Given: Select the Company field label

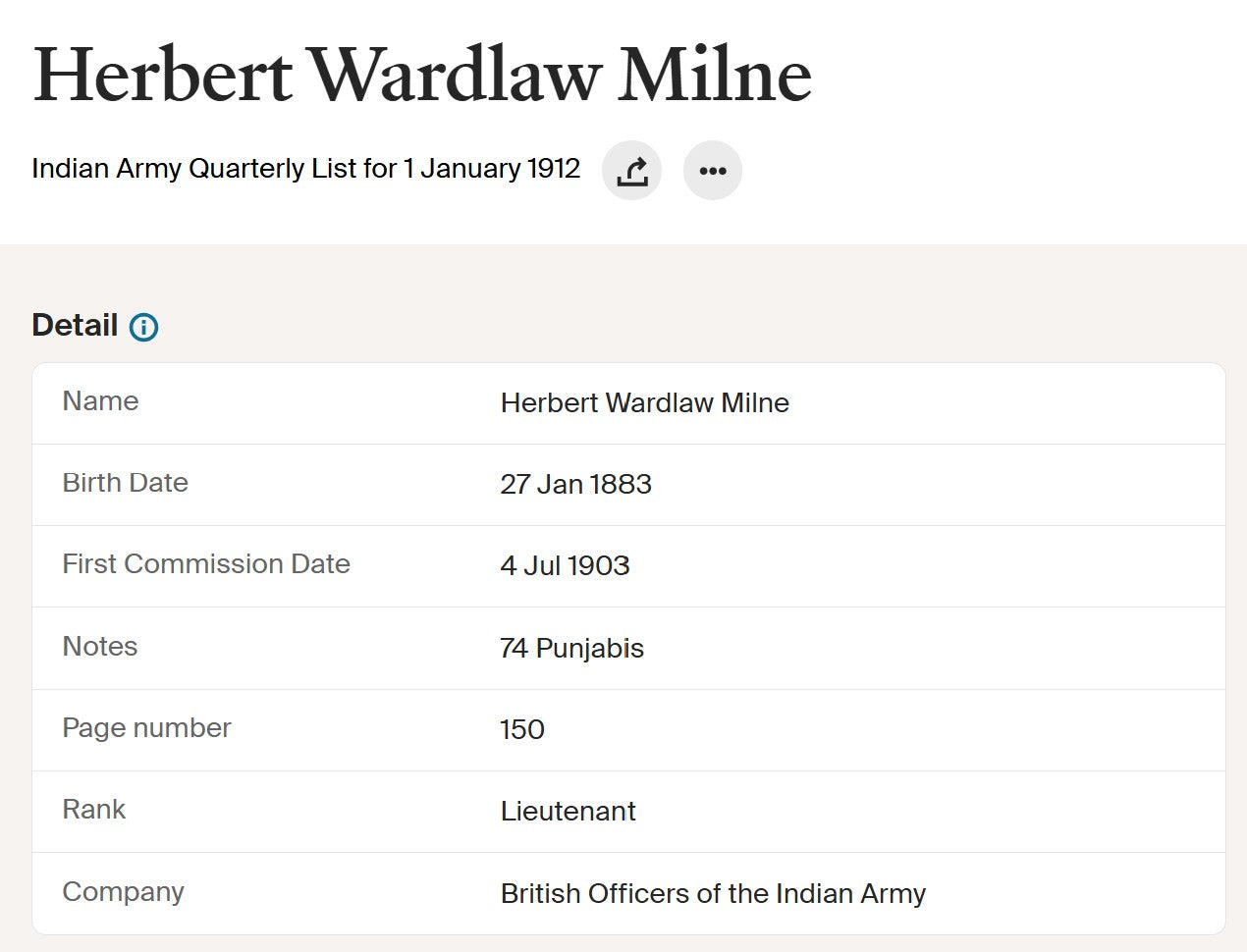Looking at the screenshot, I should tap(123, 891).
